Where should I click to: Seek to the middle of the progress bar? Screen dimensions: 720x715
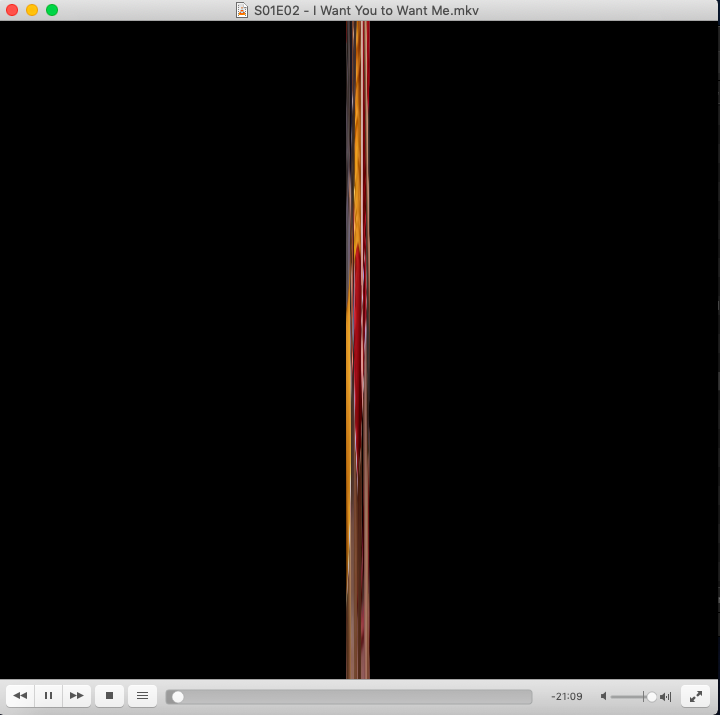click(349, 697)
